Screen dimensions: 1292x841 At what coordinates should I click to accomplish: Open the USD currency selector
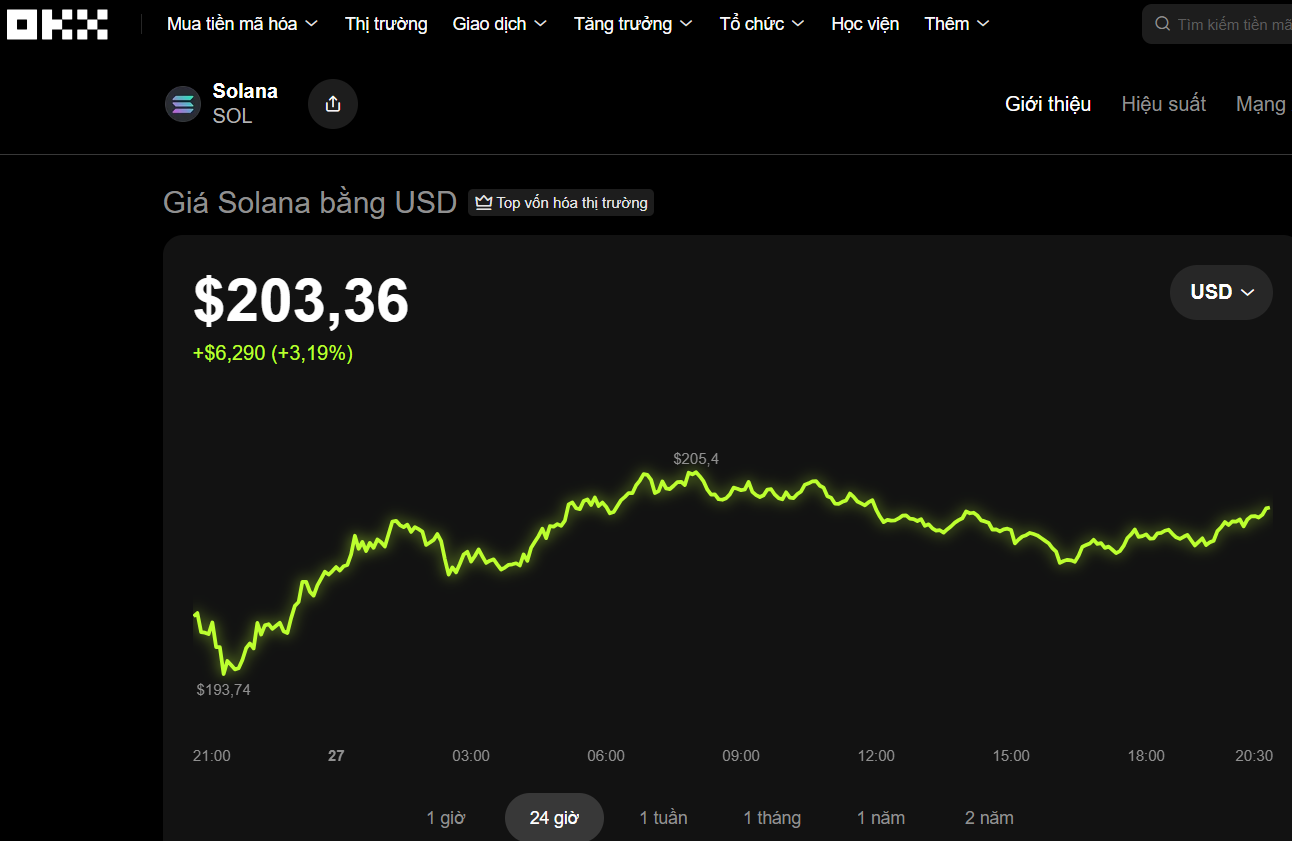(1221, 292)
